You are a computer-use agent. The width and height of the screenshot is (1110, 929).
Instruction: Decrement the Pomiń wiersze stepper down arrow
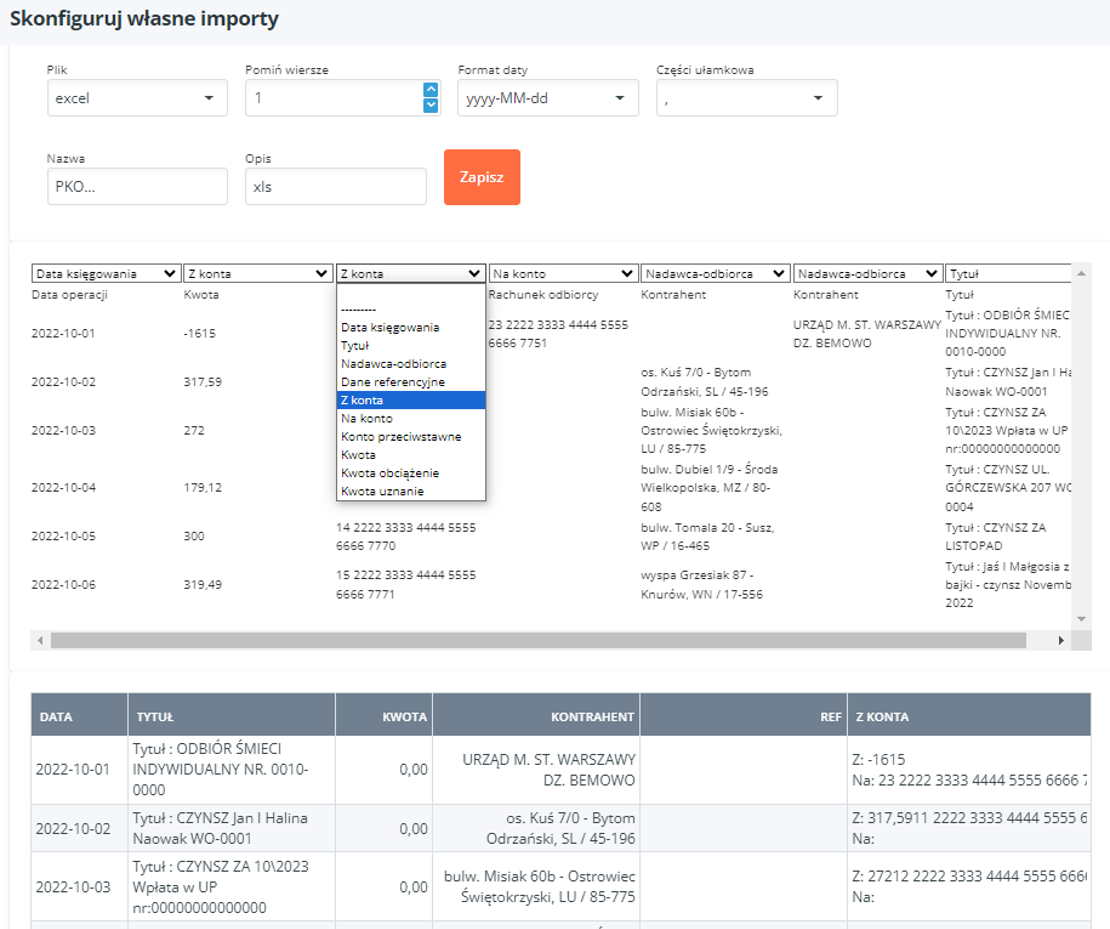click(431, 105)
